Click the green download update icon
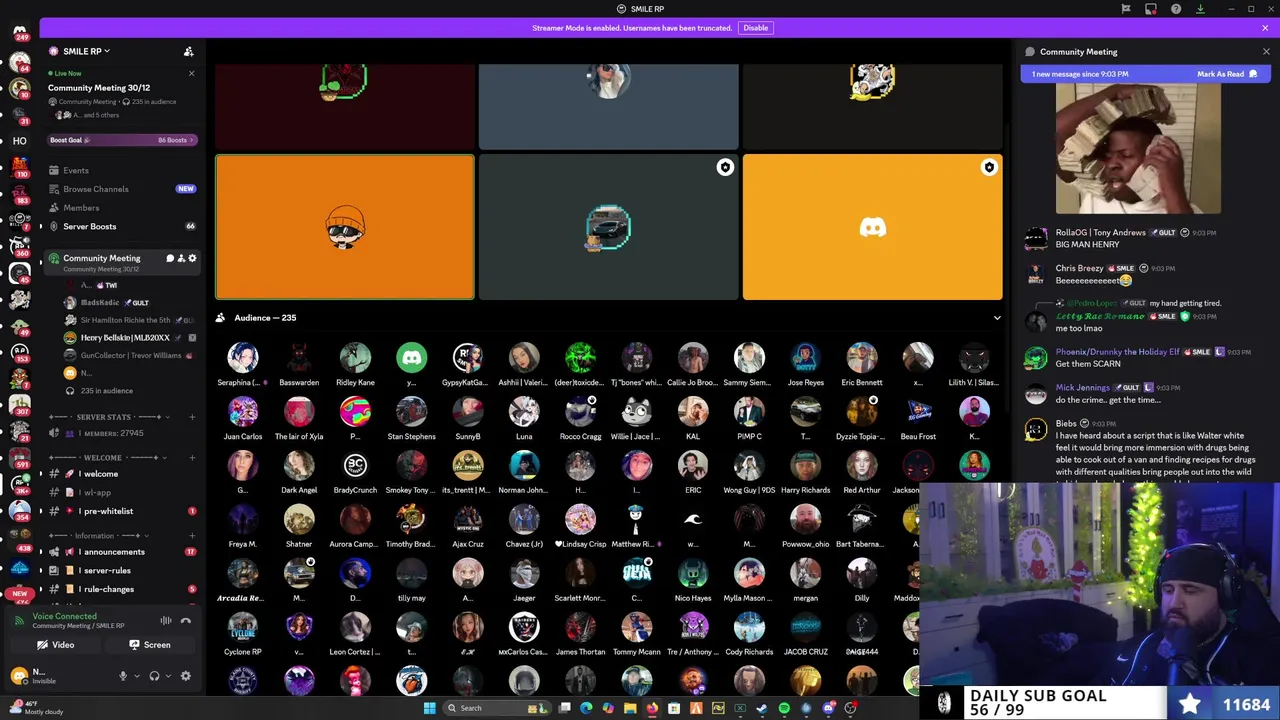This screenshot has width=1280, height=720. click(x=1201, y=9)
